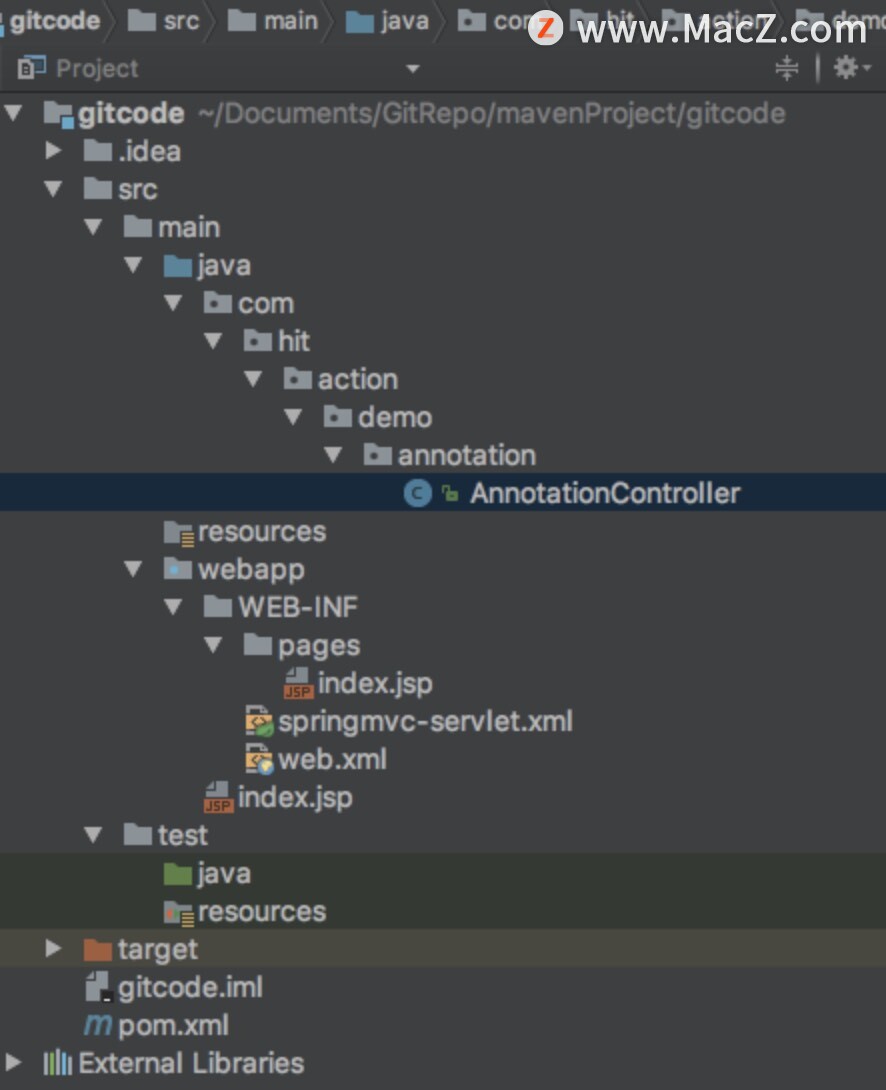Screen dimensions: 886x1090
Task: Click green test java folder icon
Action: pyautogui.click(x=178, y=873)
